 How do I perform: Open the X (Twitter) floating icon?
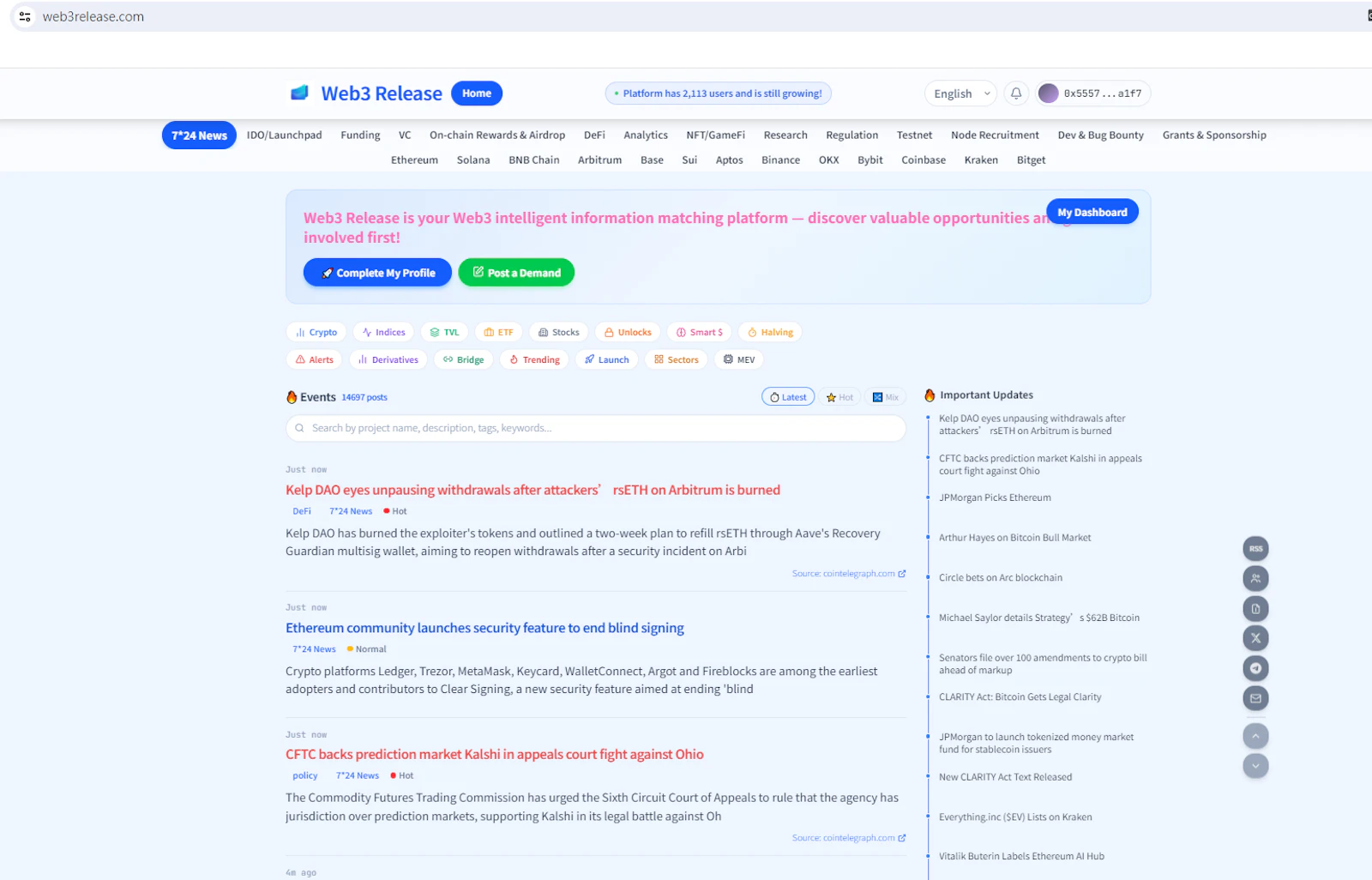(x=1255, y=638)
